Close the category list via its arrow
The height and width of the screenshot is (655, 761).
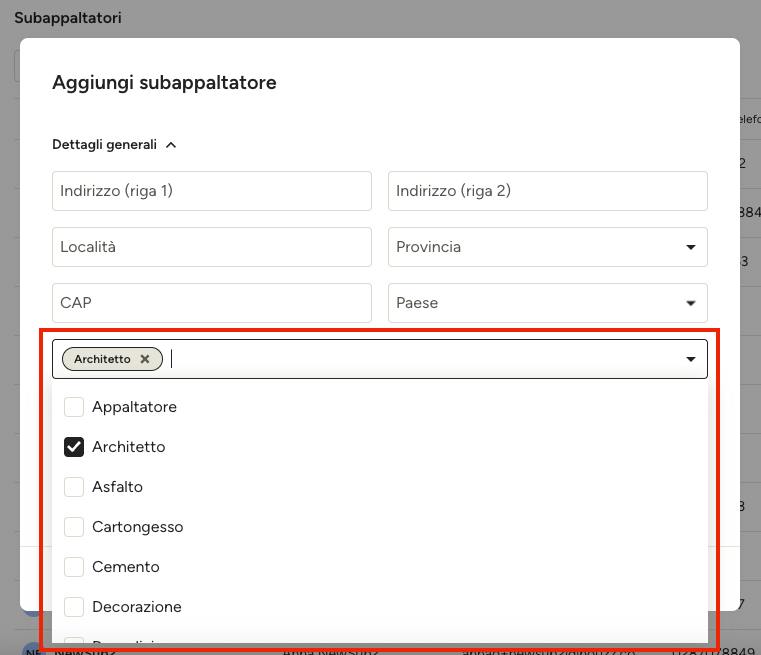(x=691, y=359)
